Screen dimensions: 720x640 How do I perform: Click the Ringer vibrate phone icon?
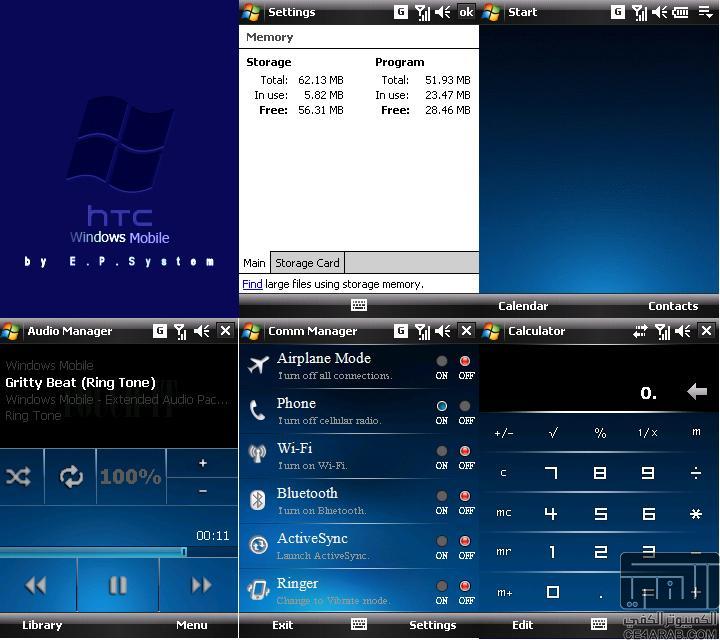point(258,589)
